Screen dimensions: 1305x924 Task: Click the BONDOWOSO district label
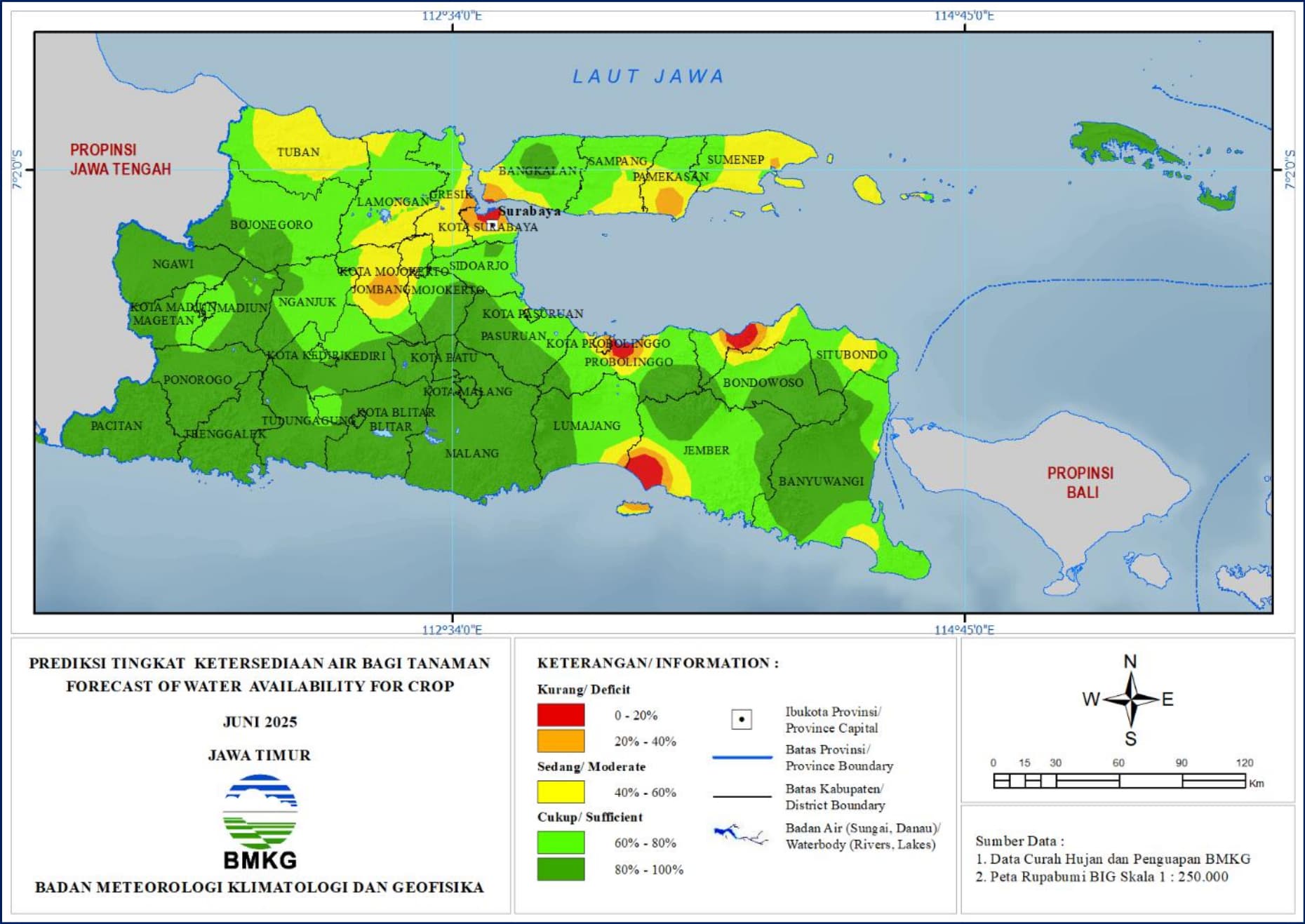[x=763, y=382]
